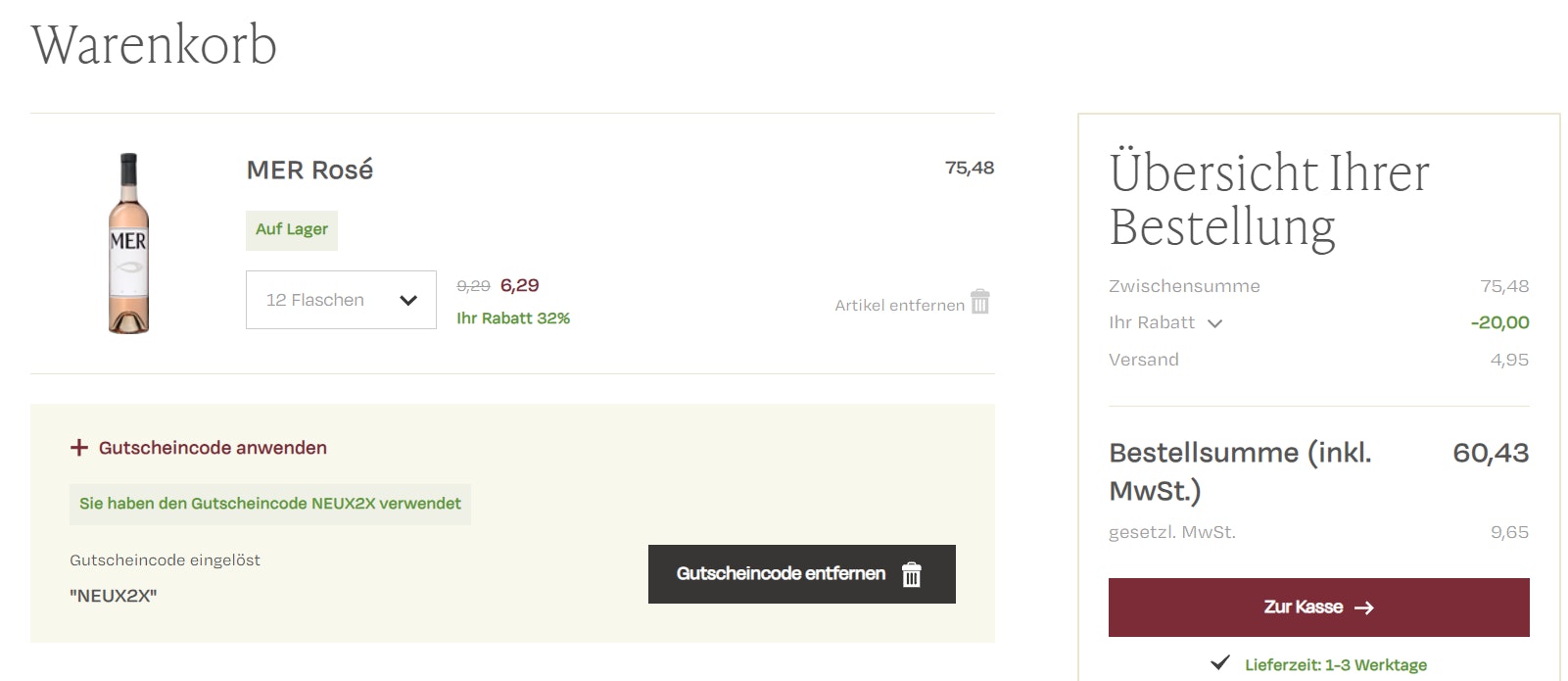Click the arrow icon on Zur Kasse
The image size is (1568, 681).
pyautogui.click(x=1364, y=608)
